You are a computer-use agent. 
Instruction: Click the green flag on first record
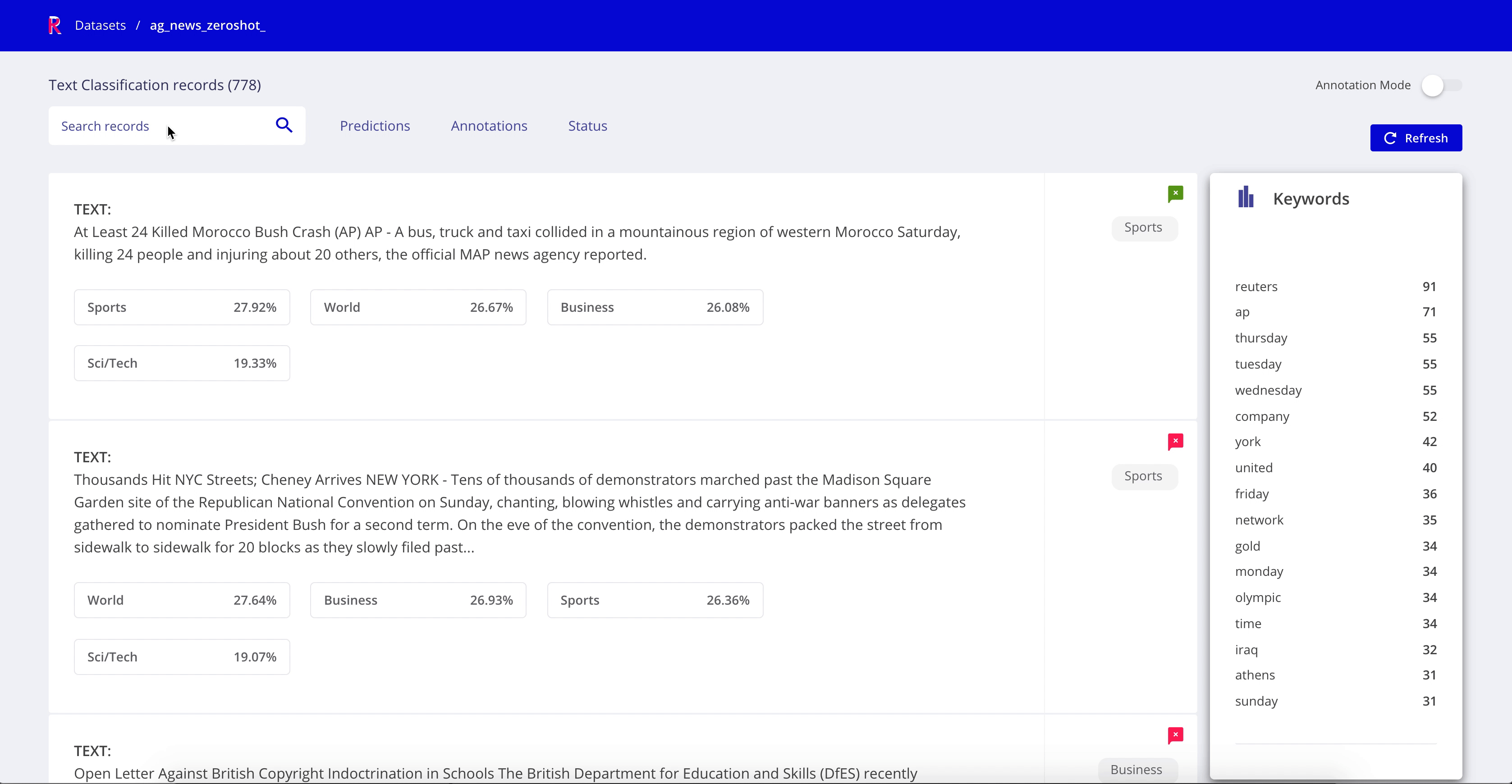[x=1175, y=194]
